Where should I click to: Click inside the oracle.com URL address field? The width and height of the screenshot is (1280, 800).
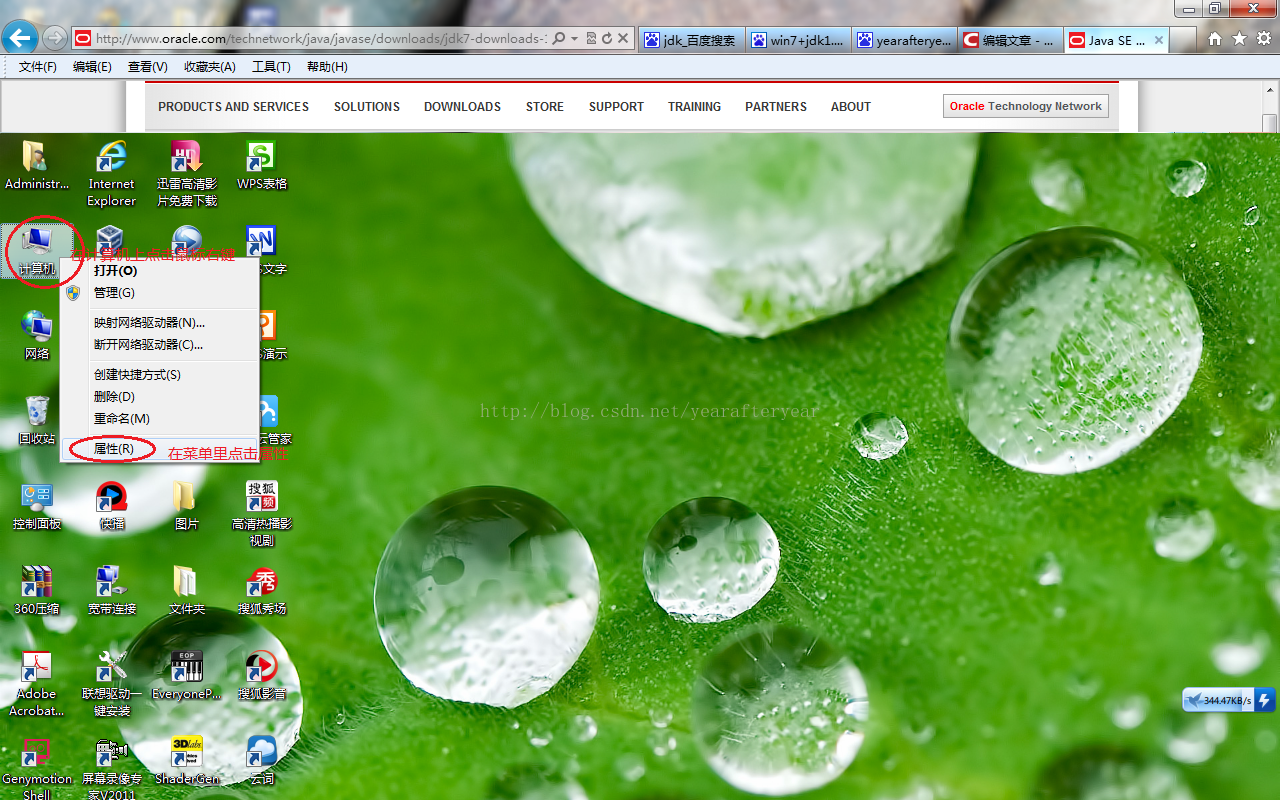point(320,38)
